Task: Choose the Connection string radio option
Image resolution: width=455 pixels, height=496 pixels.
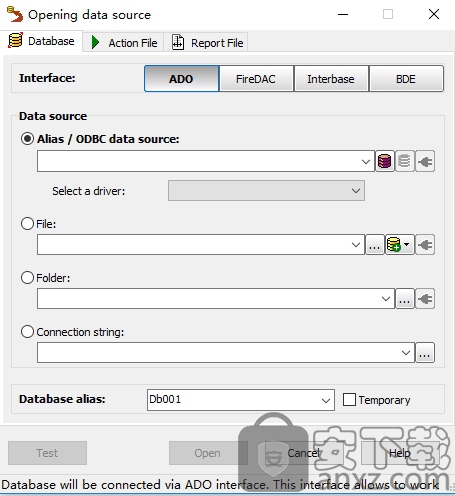Action: (x=27, y=332)
